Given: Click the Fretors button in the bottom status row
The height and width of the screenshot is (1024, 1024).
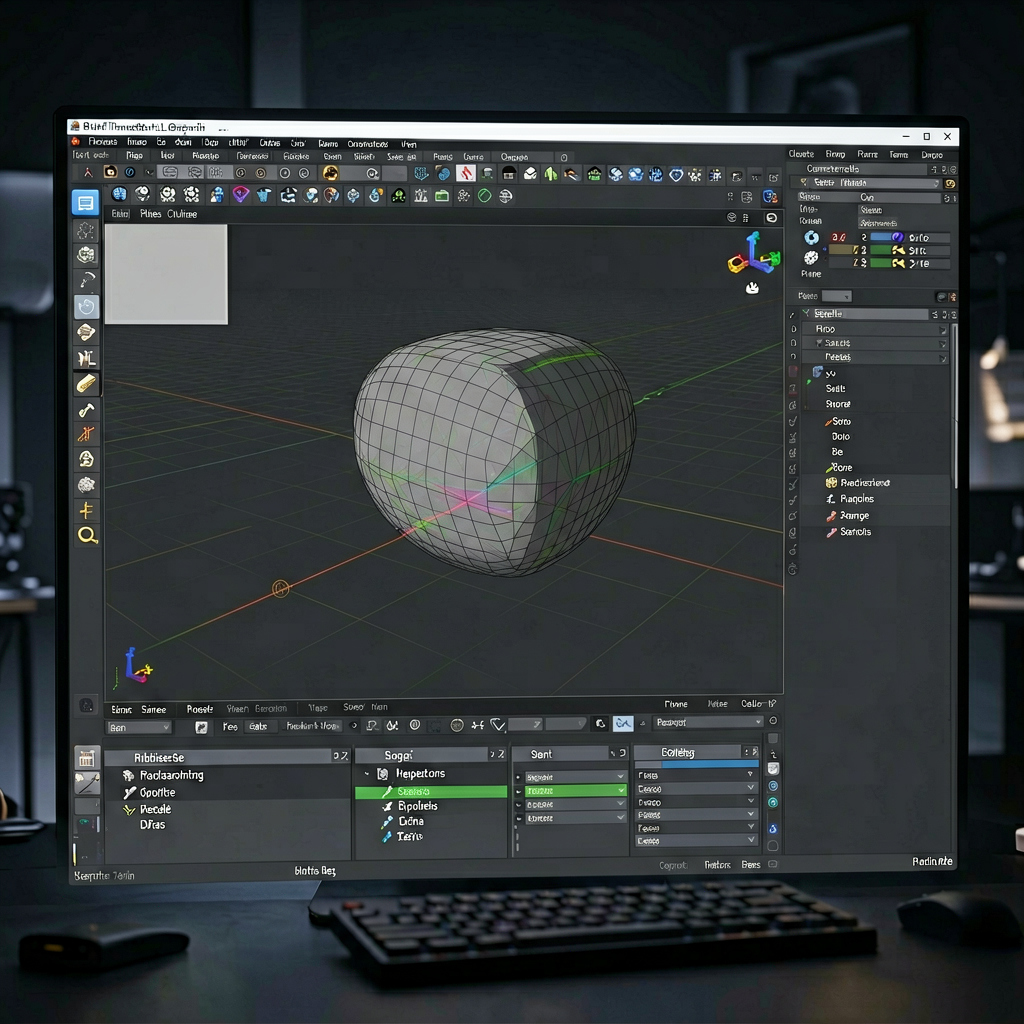Looking at the screenshot, I should pos(717,865).
